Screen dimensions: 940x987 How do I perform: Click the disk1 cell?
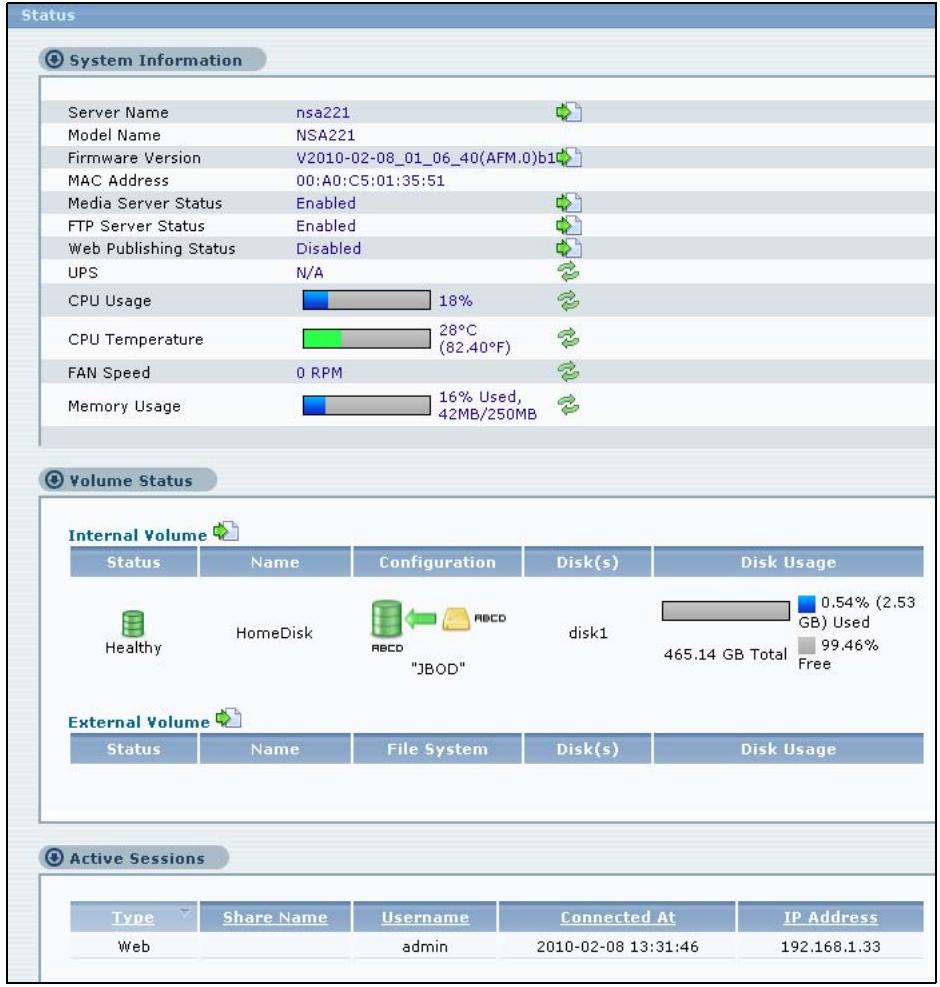pyautogui.click(x=588, y=633)
